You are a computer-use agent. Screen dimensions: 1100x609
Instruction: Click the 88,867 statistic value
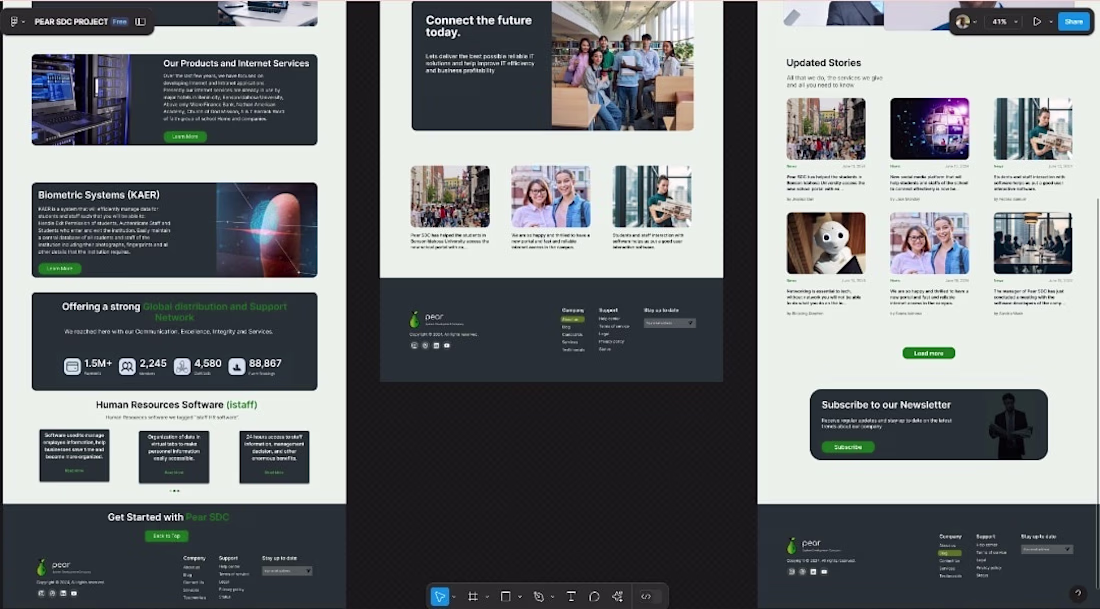pos(265,363)
